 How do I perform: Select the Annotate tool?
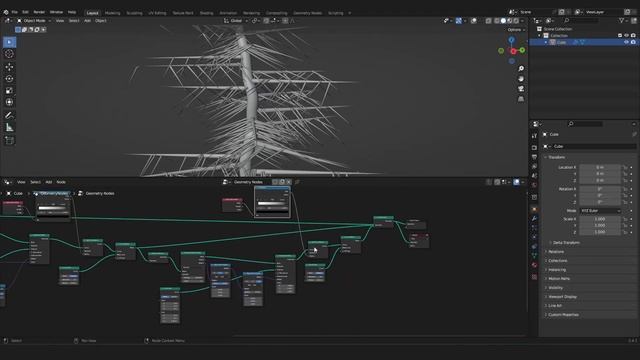tap(9, 116)
